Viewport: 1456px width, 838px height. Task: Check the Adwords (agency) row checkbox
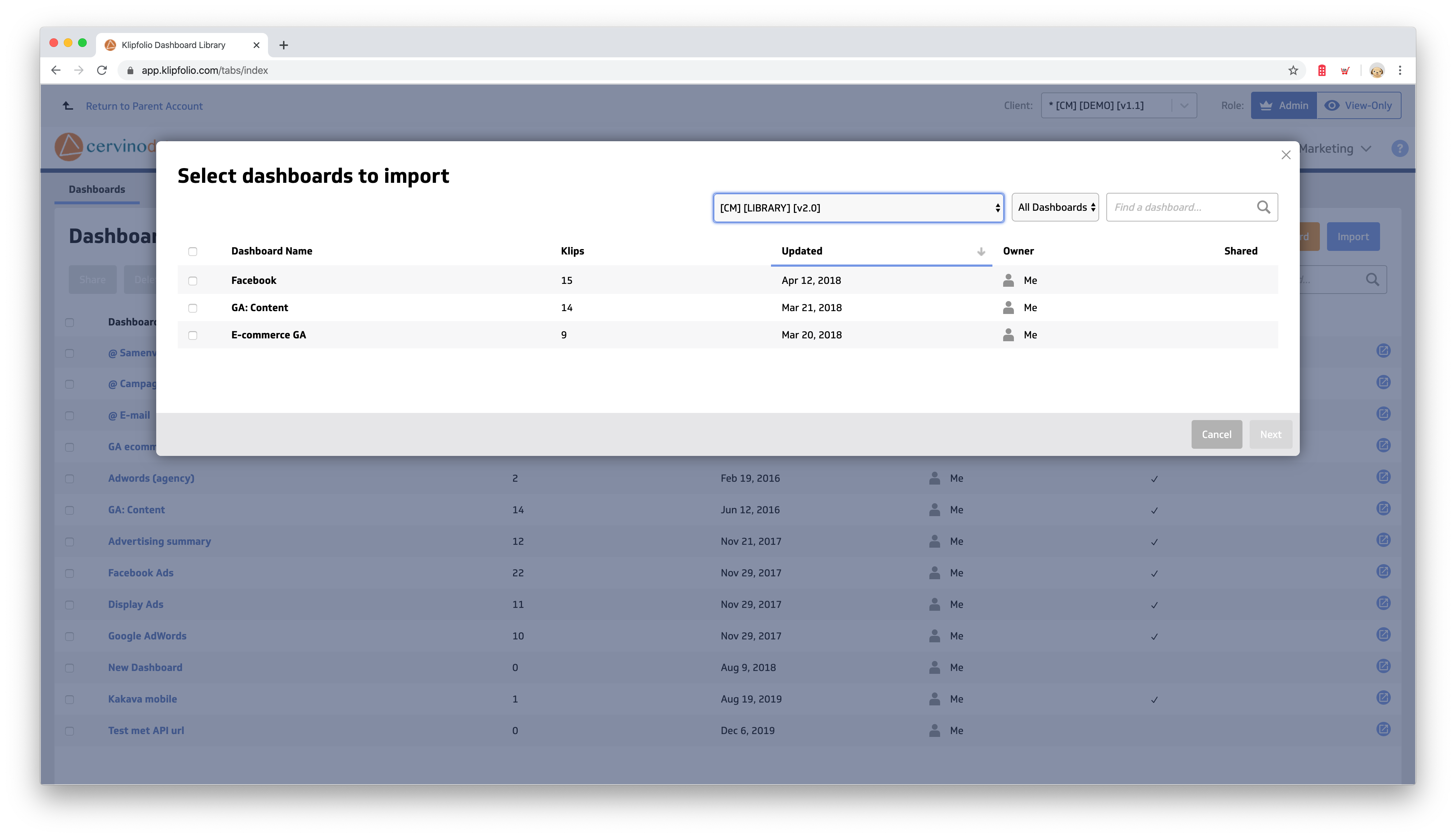[70, 478]
